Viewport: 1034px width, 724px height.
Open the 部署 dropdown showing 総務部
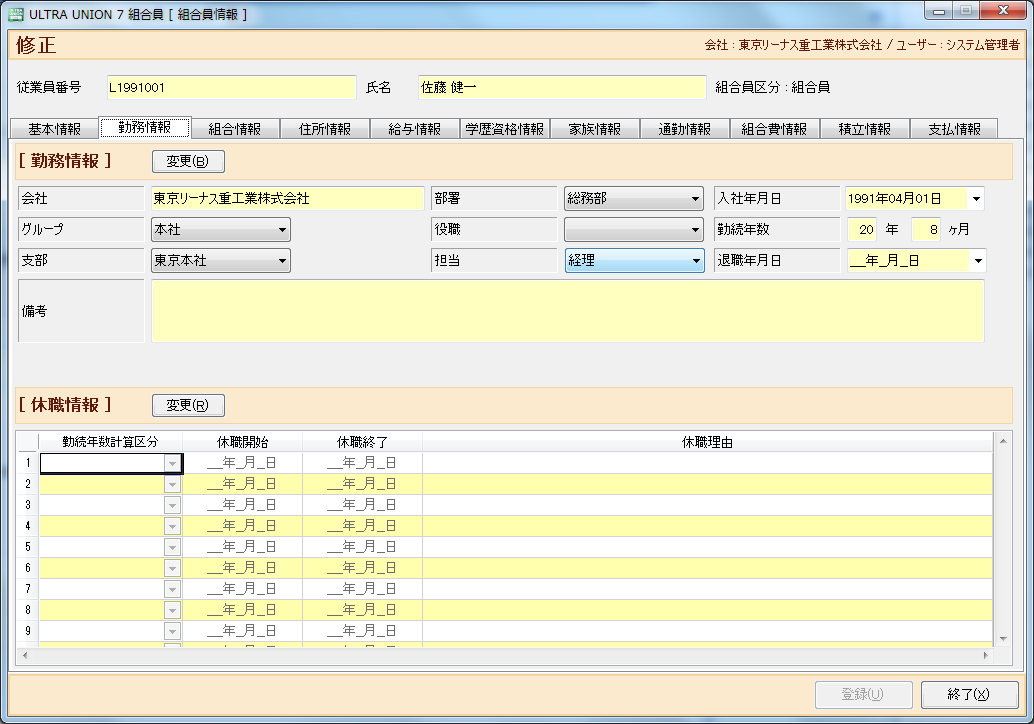tap(634, 198)
